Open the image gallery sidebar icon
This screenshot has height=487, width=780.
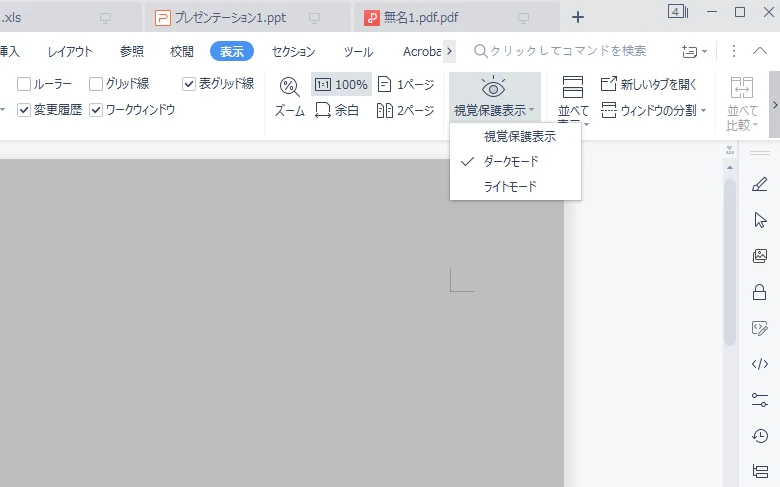point(760,256)
